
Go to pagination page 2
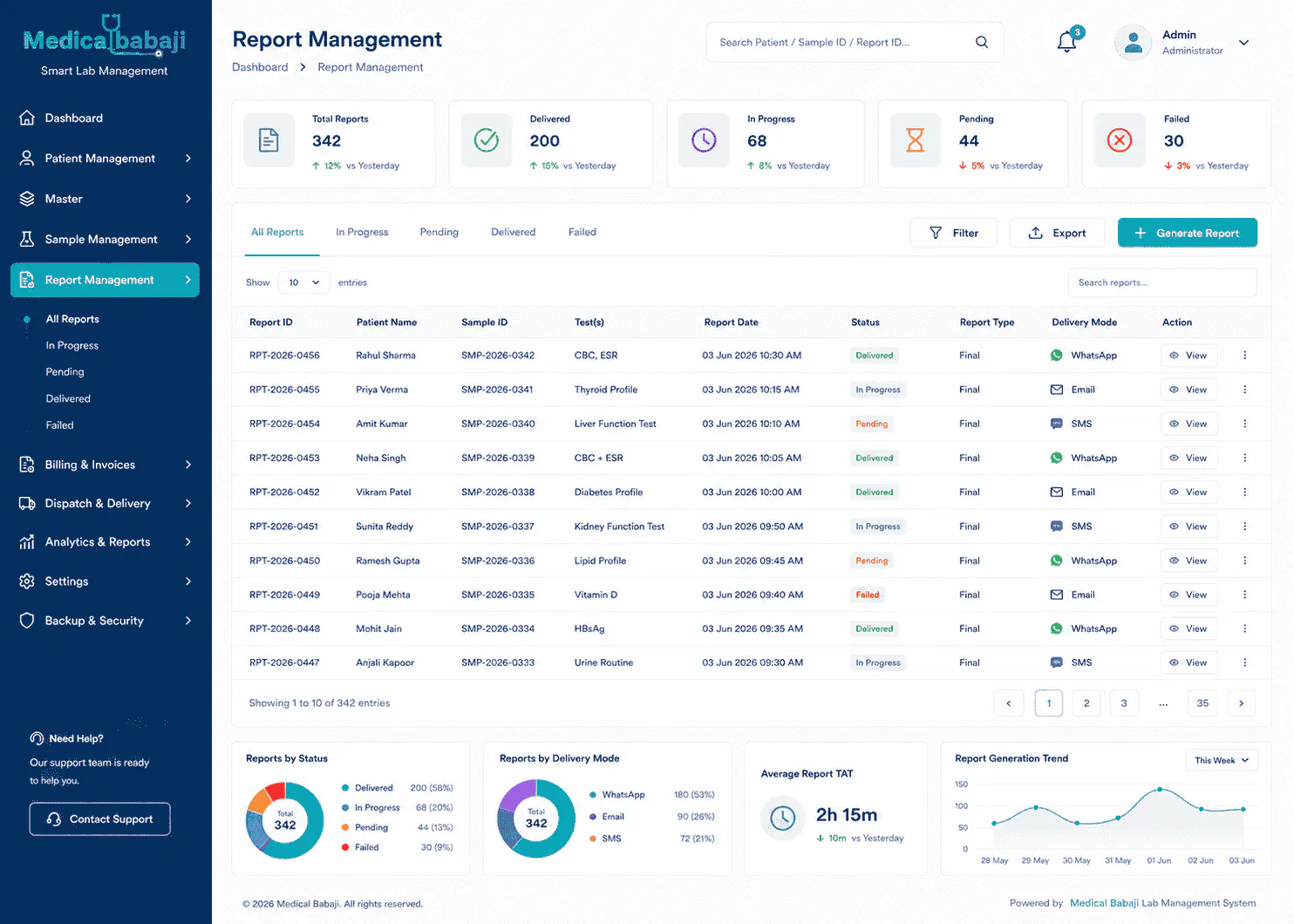tap(1086, 703)
